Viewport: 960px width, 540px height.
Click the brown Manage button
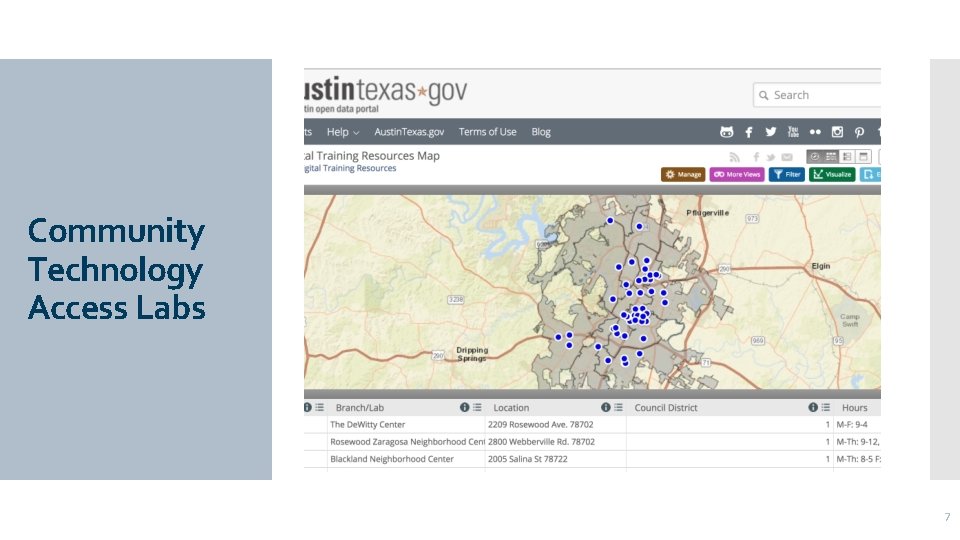tap(683, 174)
